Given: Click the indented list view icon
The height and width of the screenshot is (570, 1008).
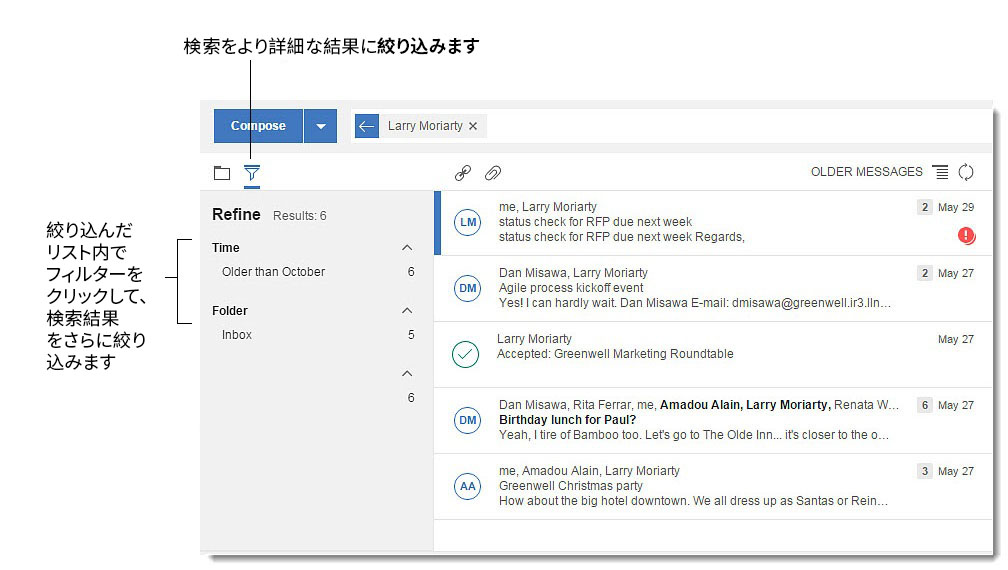Looking at the screenshot, I should [940, 172].
